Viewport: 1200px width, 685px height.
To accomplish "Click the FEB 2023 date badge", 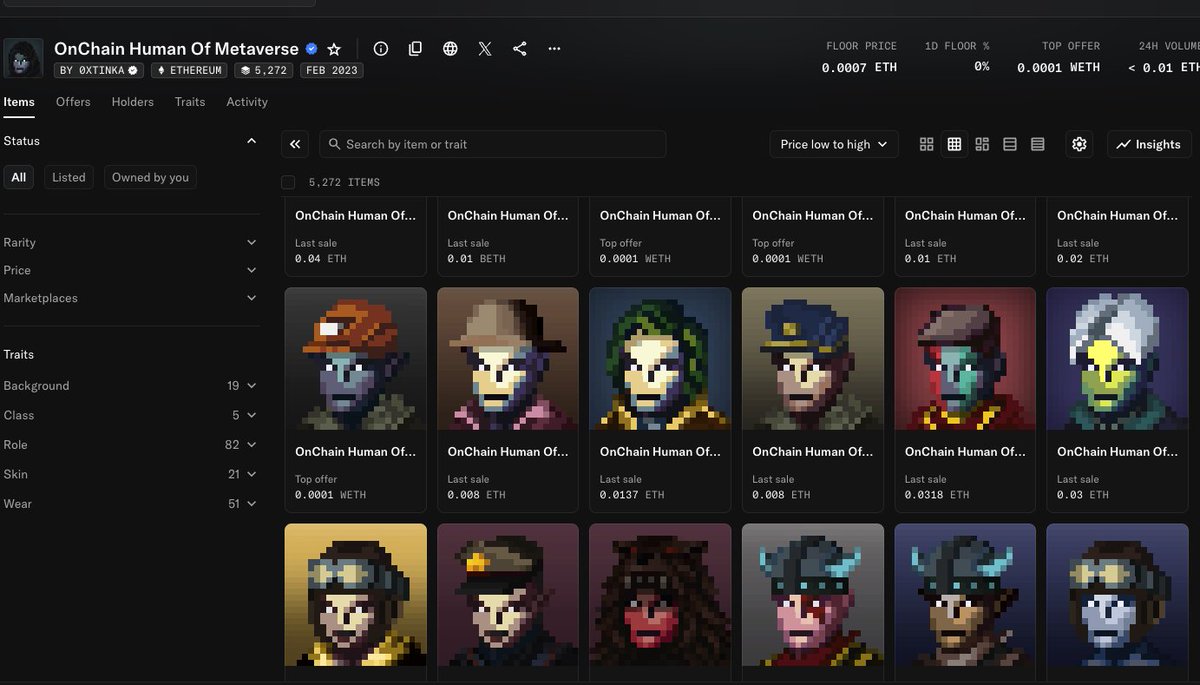I will point(331,71).
